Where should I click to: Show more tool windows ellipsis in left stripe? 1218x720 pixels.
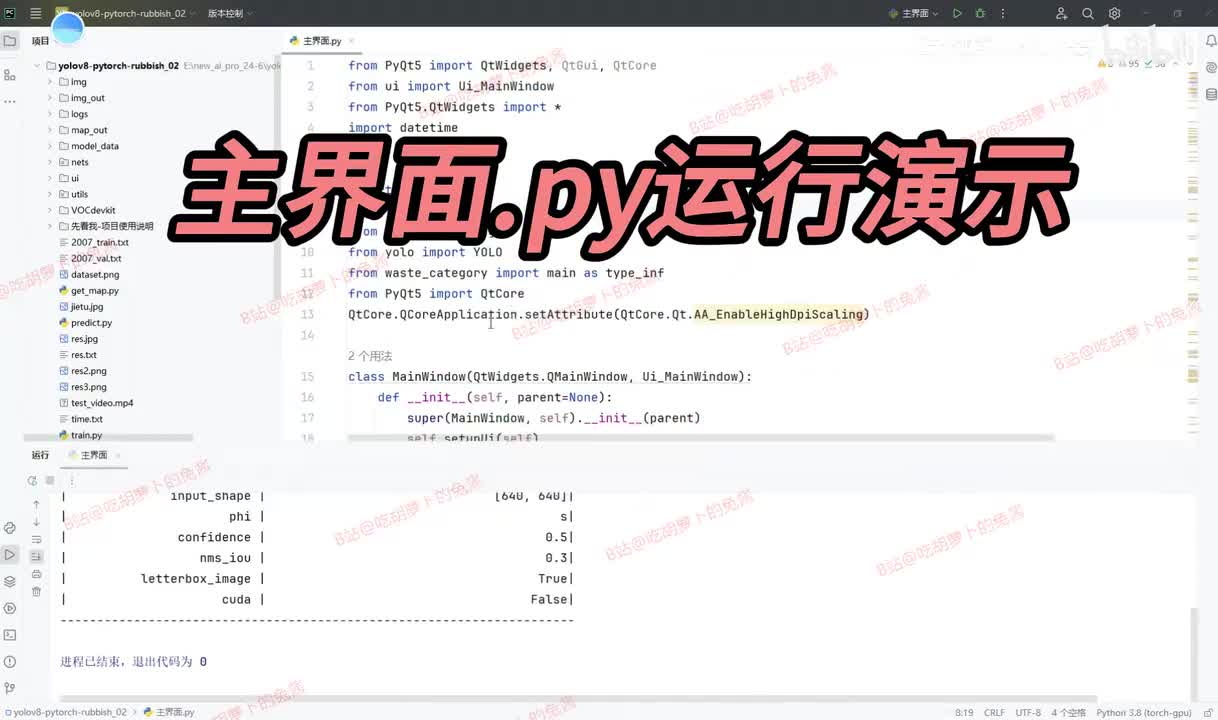(x=10, y=101)
